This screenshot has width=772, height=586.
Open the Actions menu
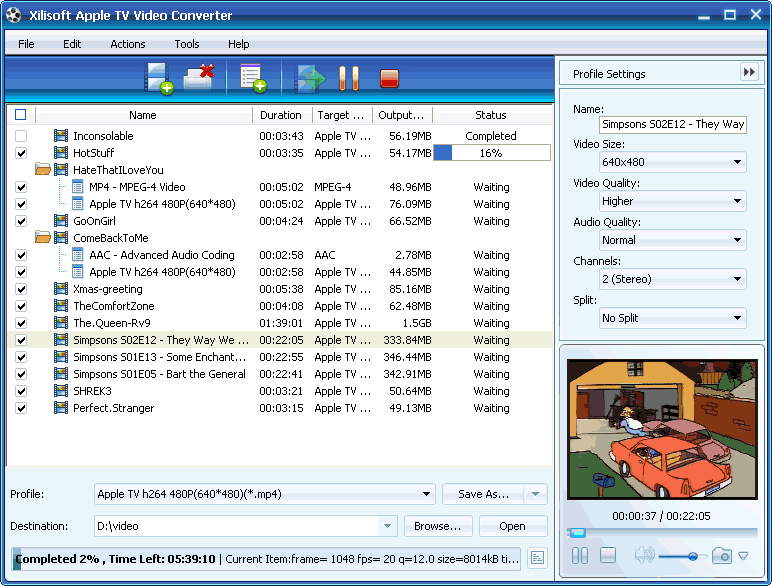[x=127, y=44]
